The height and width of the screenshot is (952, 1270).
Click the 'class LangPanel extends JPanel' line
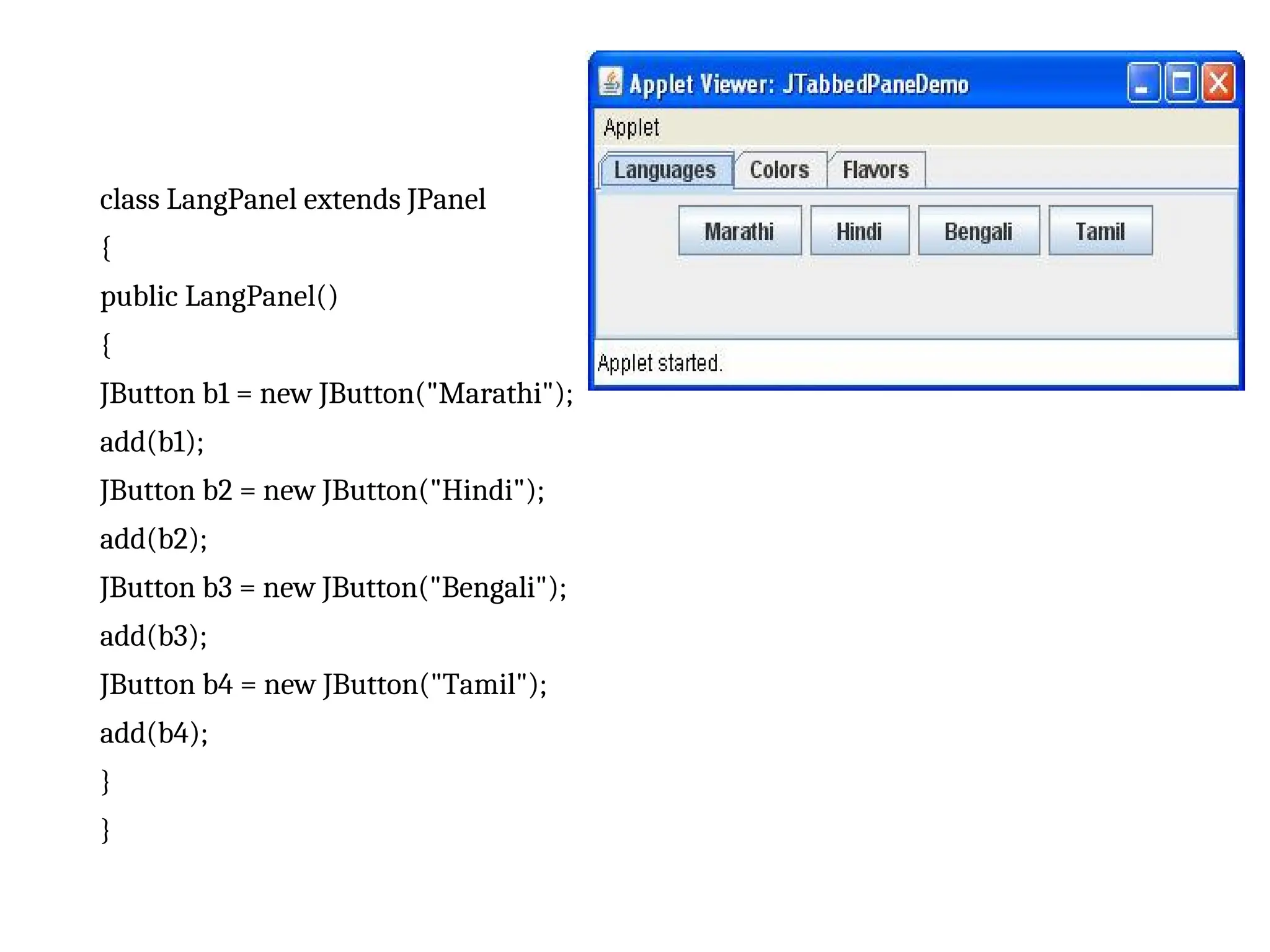[293, 200]
